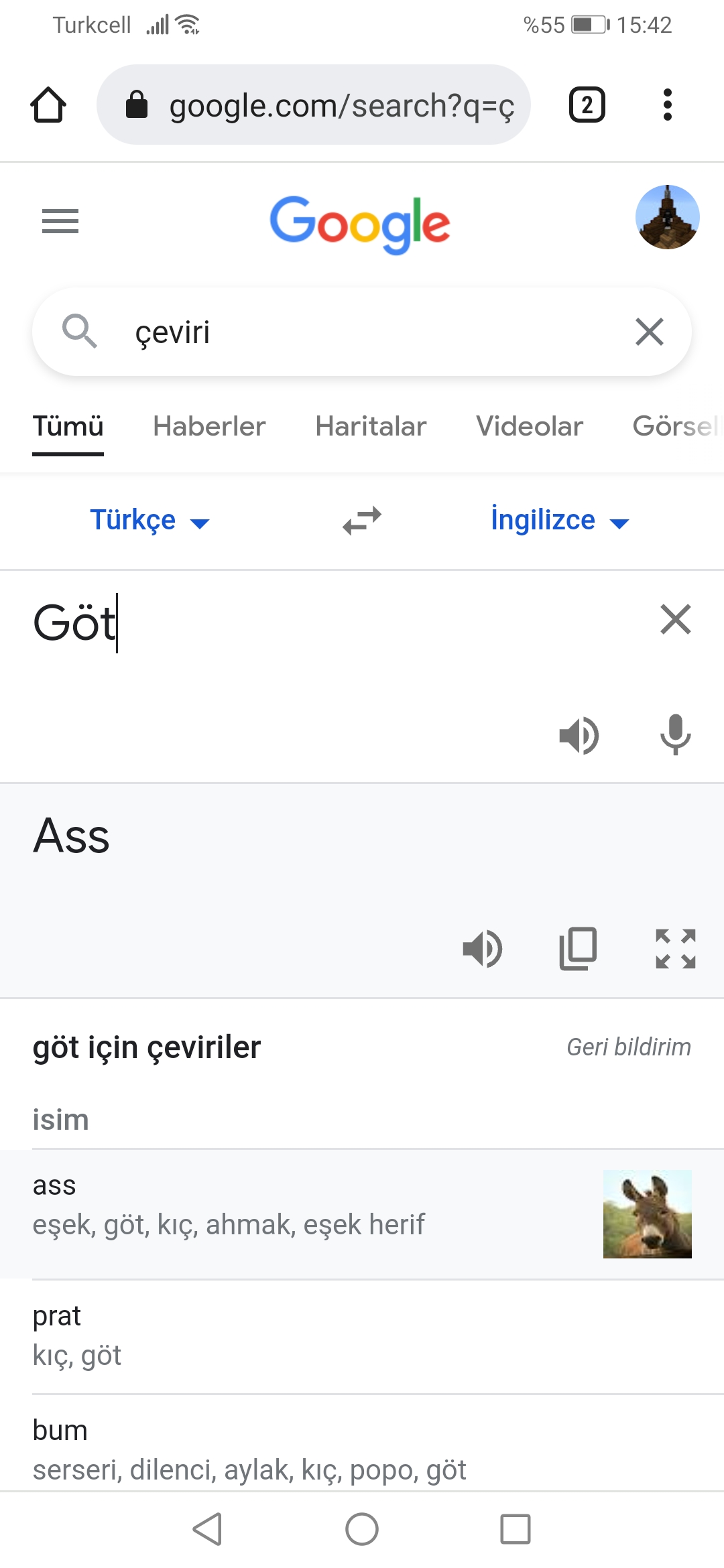Open the tab switcher showing 2 tabs
Image resolution: width=724 pixels, height=1568 pixels.
click(587, 105)
